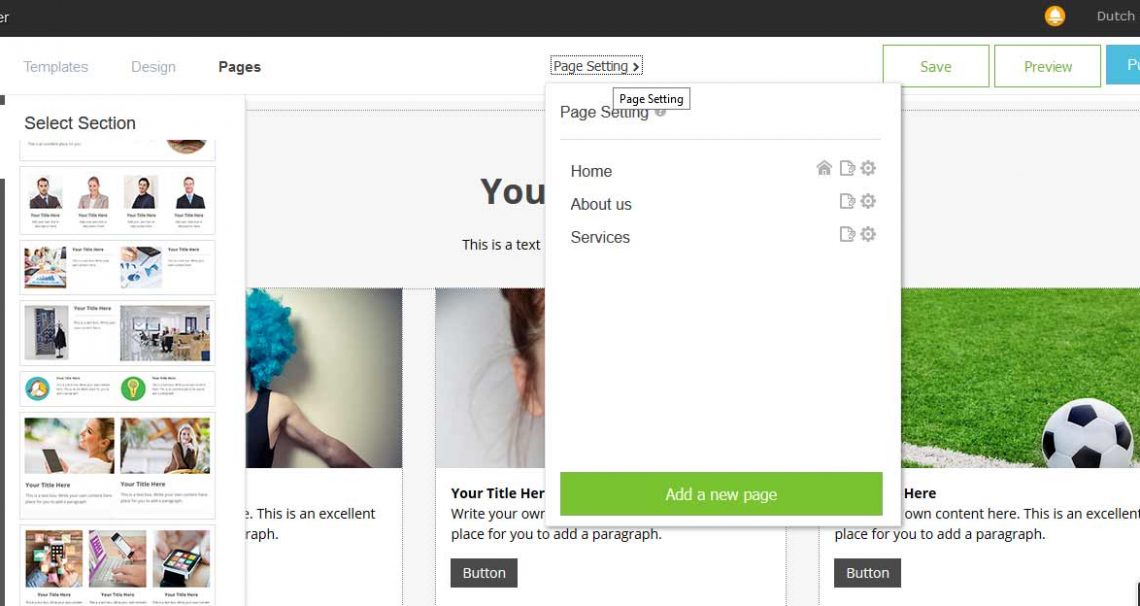
Task: Choose the four-person team section thumbnail
Action: [x=117, y=200]
